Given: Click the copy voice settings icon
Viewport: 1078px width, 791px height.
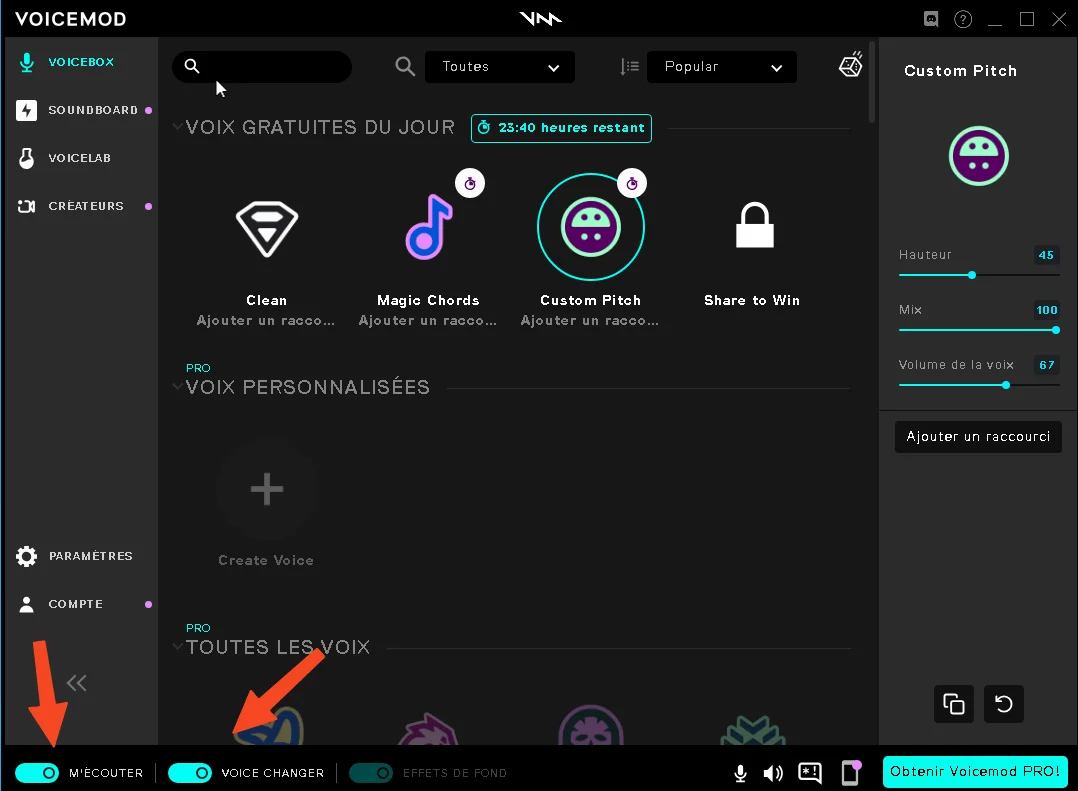Looking at the screenshot, I should click(954, 704).
